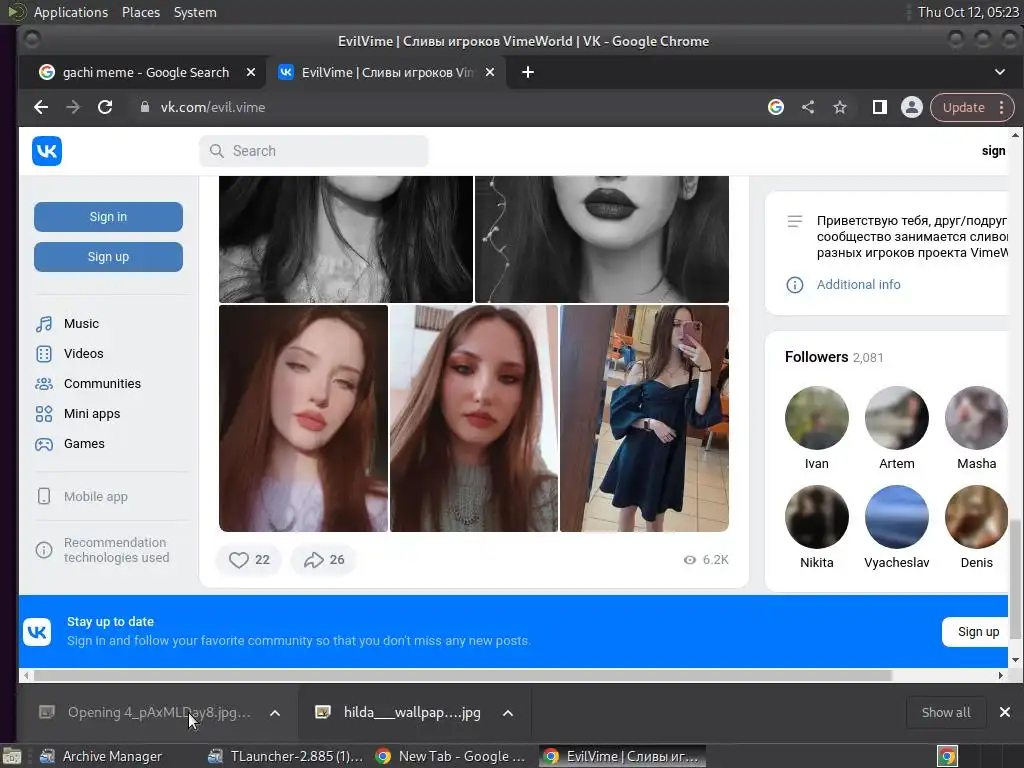Open the Places menu

point(140,12)
